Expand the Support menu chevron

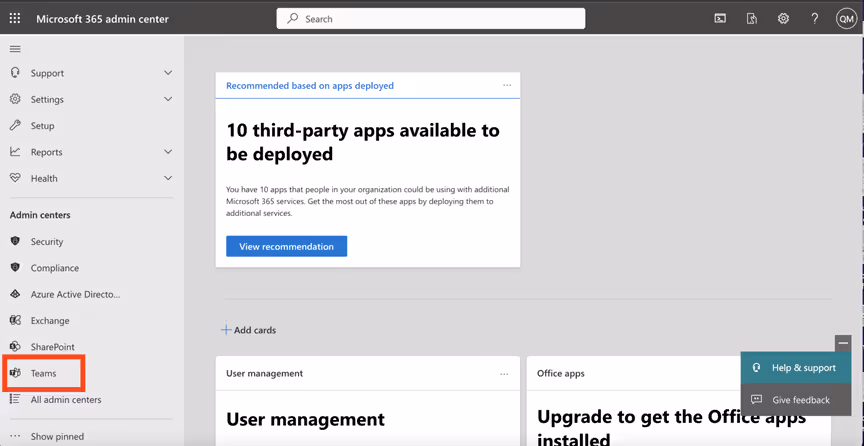click(168, 73)
